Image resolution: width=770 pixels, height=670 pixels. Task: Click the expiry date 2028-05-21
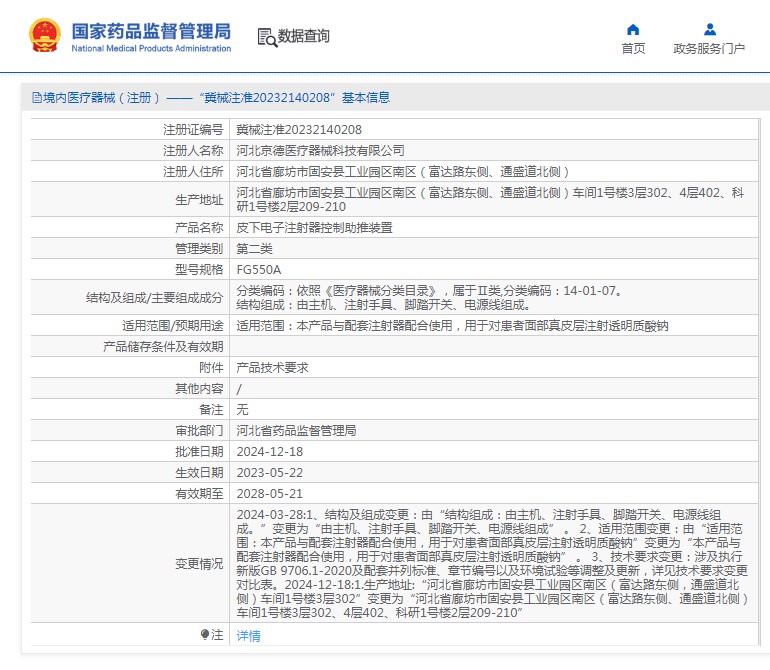[267, 494]
